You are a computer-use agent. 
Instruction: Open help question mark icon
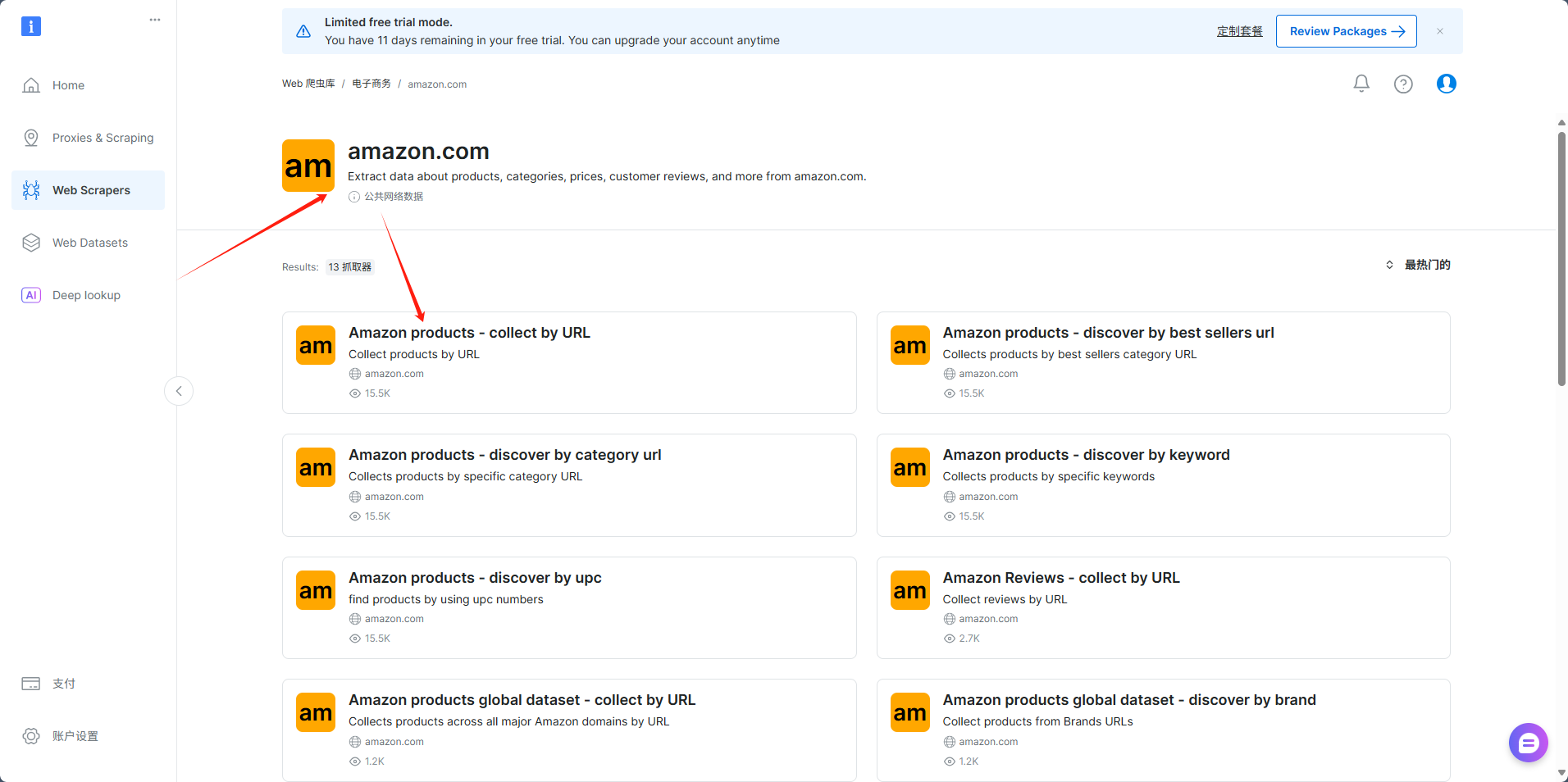(x=1403, y=84)
